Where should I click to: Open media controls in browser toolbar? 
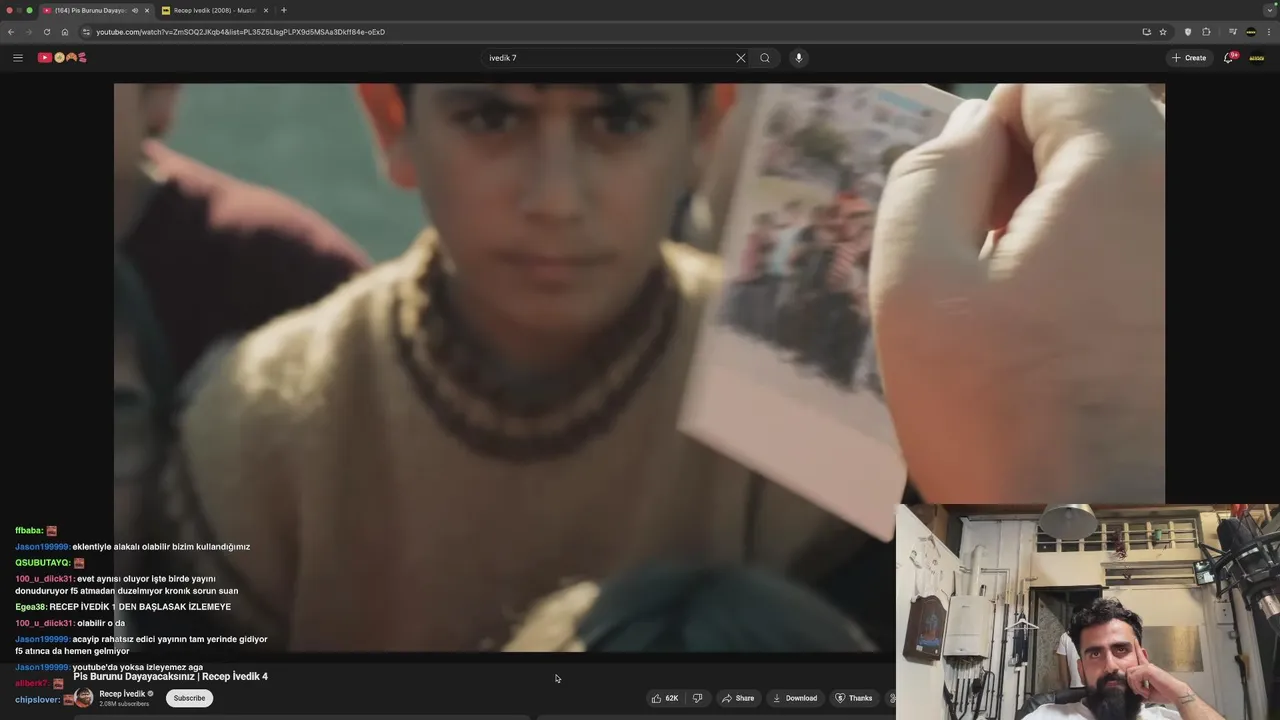point(1233,32)
